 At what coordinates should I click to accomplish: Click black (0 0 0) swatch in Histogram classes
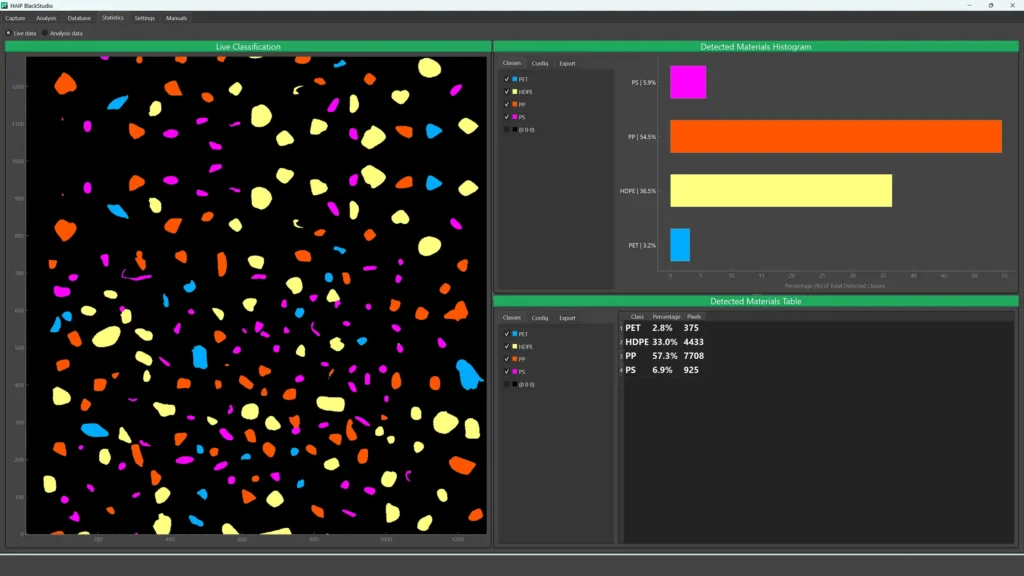[x=515, y=130]
